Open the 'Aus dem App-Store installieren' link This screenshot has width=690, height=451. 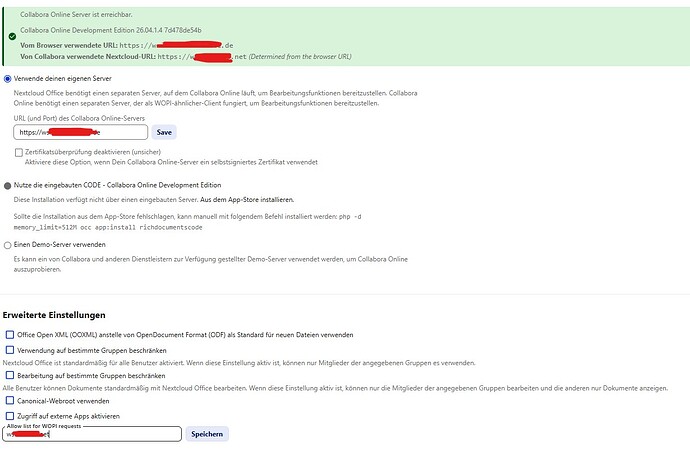[x=247, y=200]
